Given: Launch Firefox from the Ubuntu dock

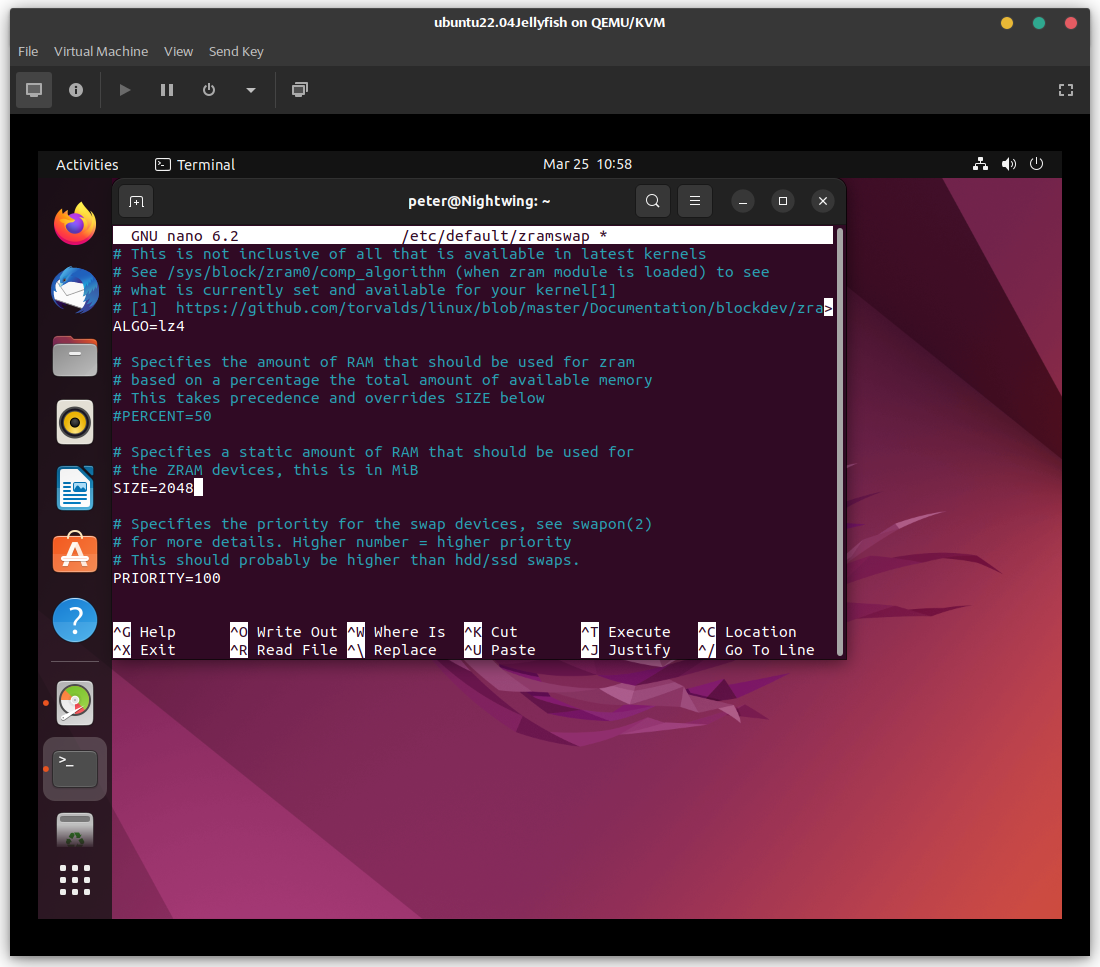Looking at the screenshot, I should pyautogui.click(x=75, y=224).
